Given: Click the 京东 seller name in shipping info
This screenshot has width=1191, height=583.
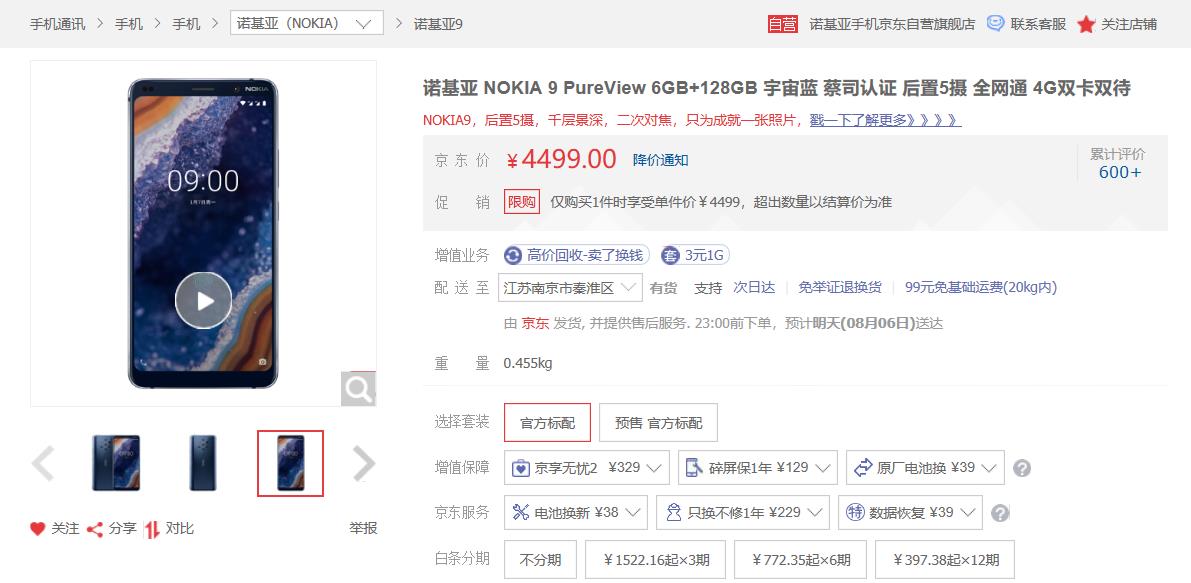Looking at the screenshot, I should click(x=535, y=323).
